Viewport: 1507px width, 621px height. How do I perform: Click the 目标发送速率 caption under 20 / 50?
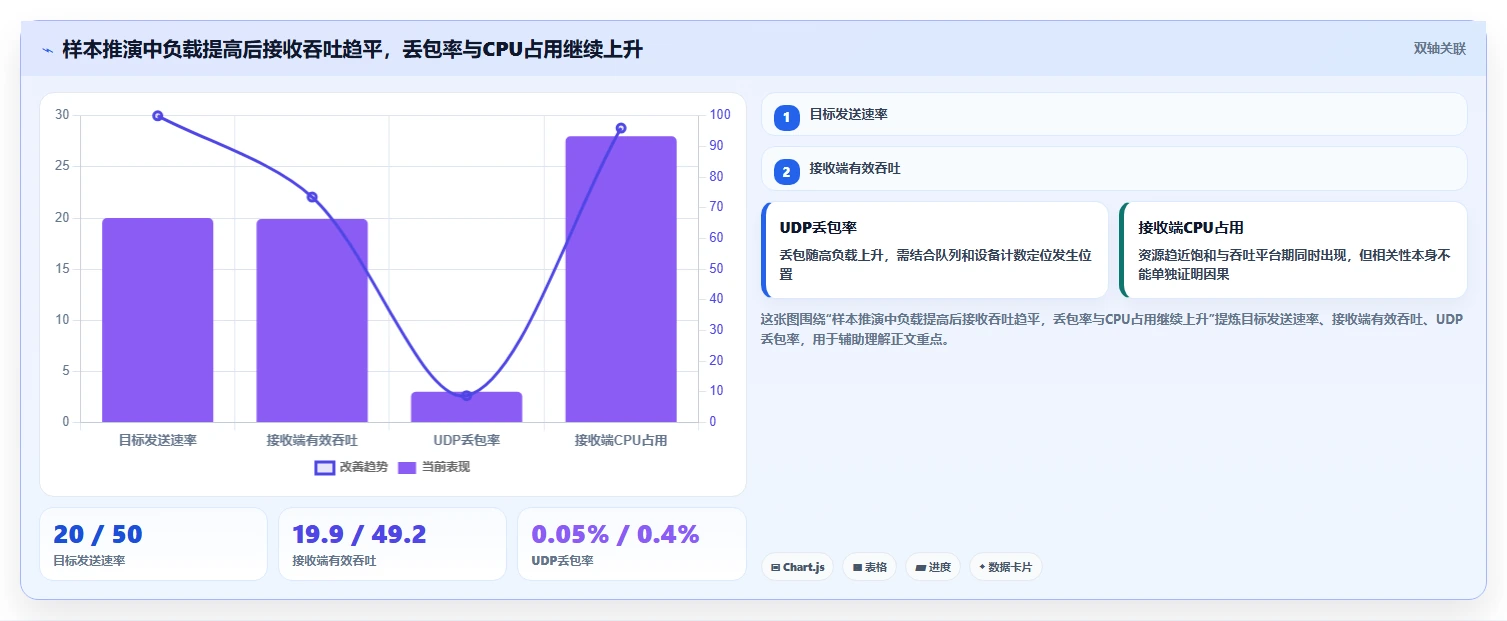(89, 561)
